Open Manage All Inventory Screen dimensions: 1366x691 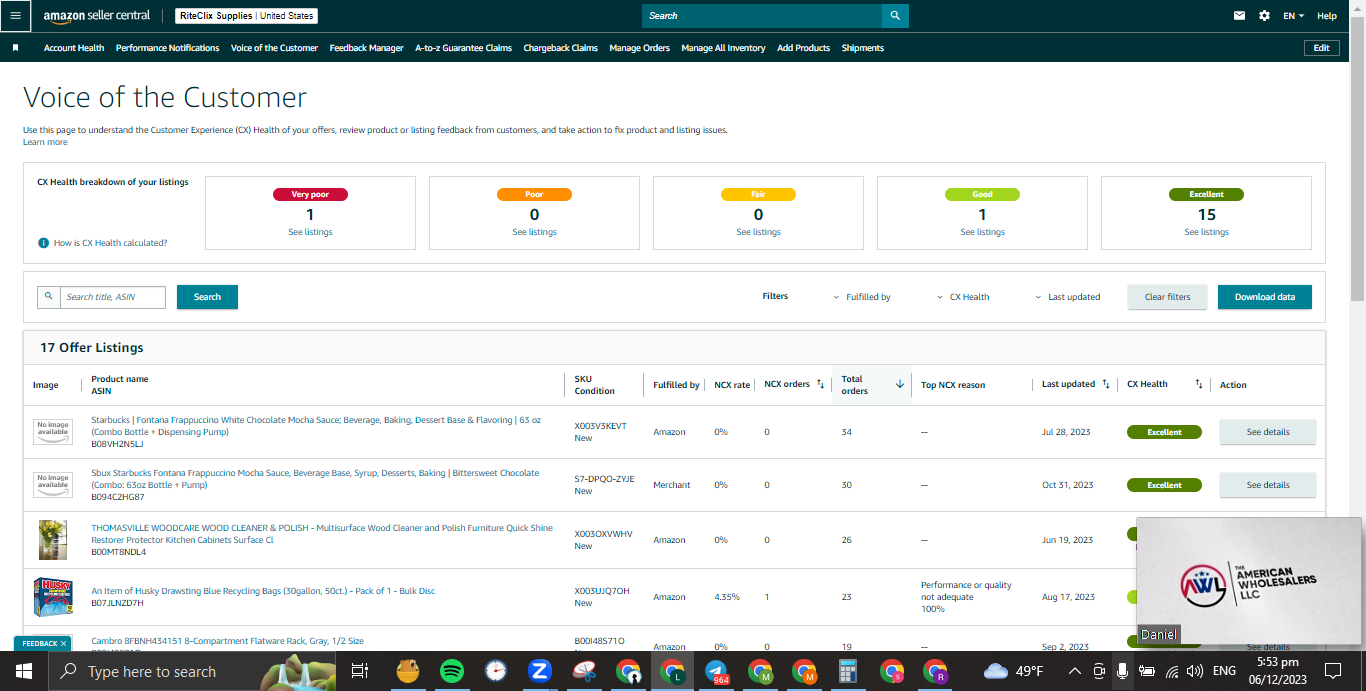724,48
